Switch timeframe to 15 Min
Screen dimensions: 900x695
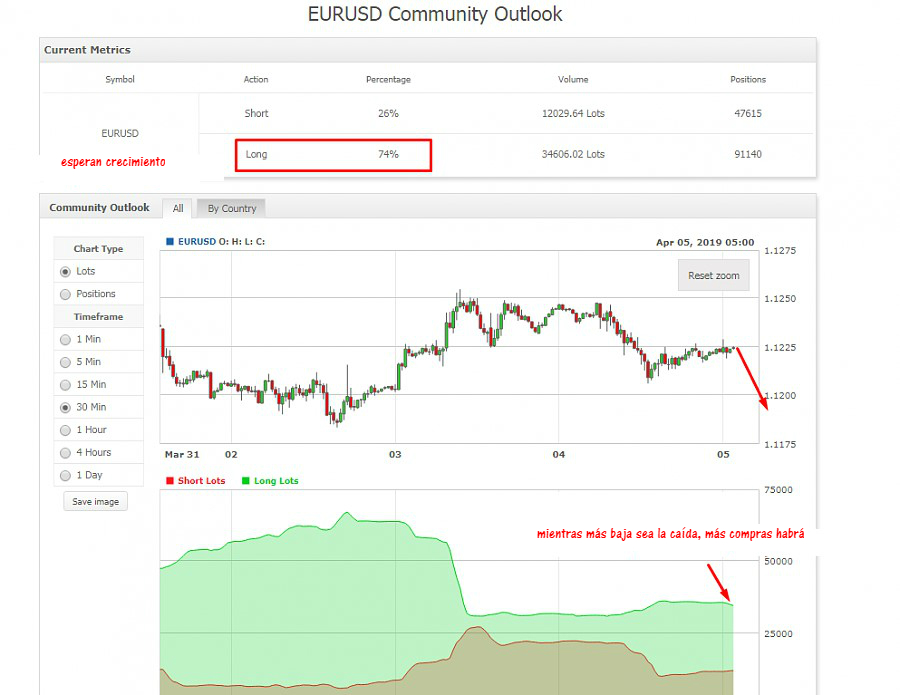[x=66, y=385]
